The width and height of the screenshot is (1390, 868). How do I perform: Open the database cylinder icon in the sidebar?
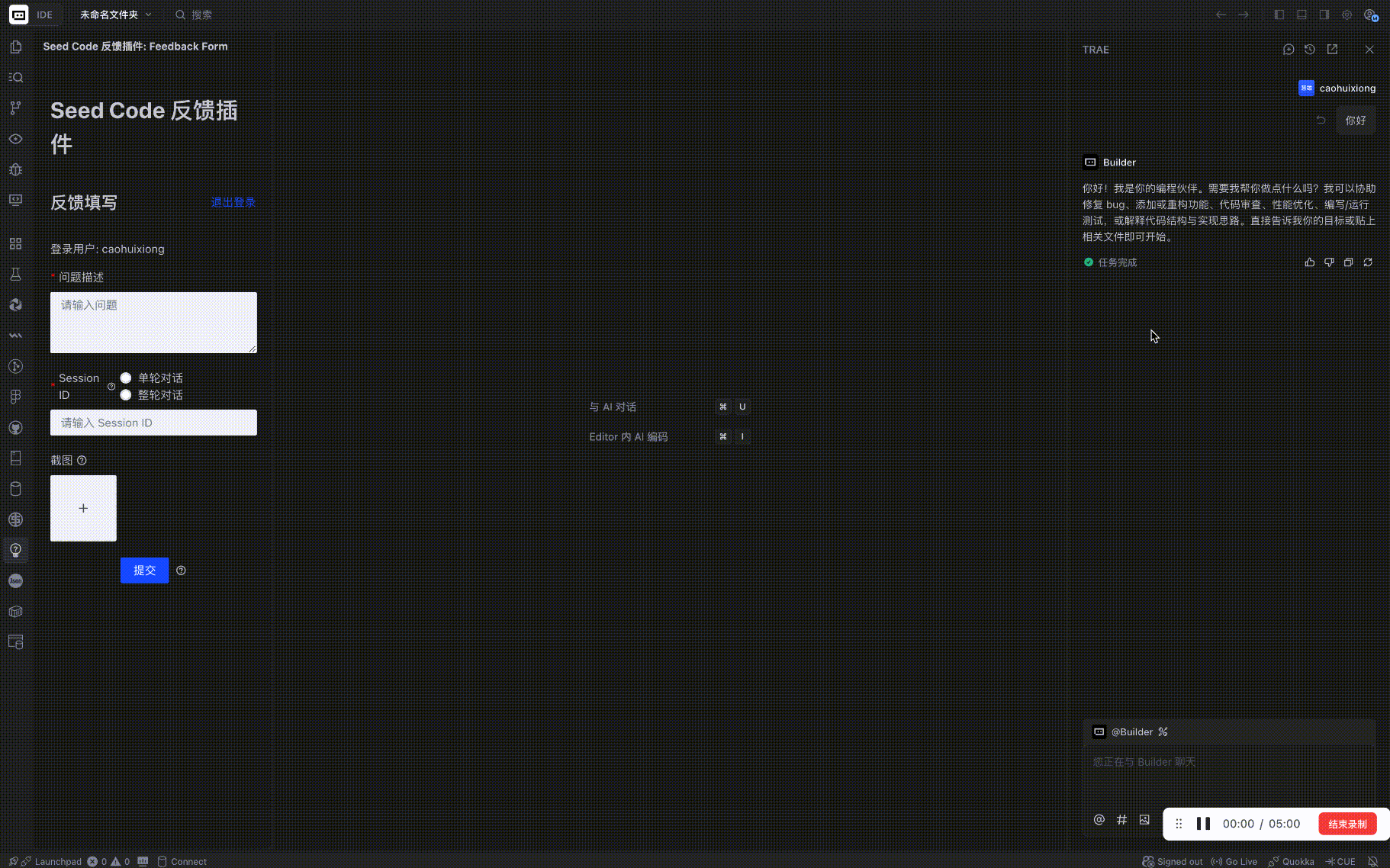pos(15,489)
